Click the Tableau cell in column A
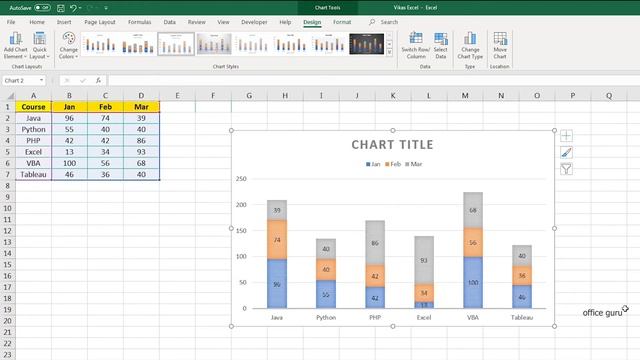640x360 pixels. tap(33, 174)
